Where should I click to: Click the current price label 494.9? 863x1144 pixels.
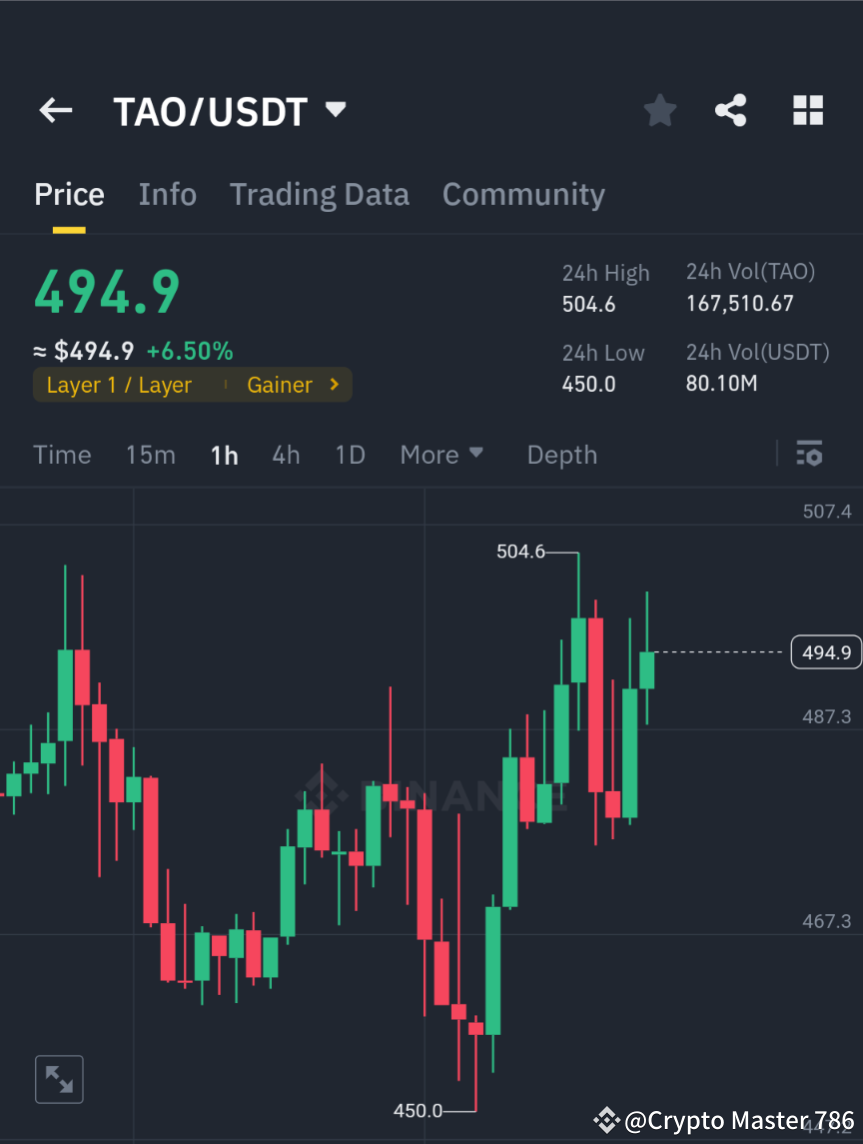(826, 651)
